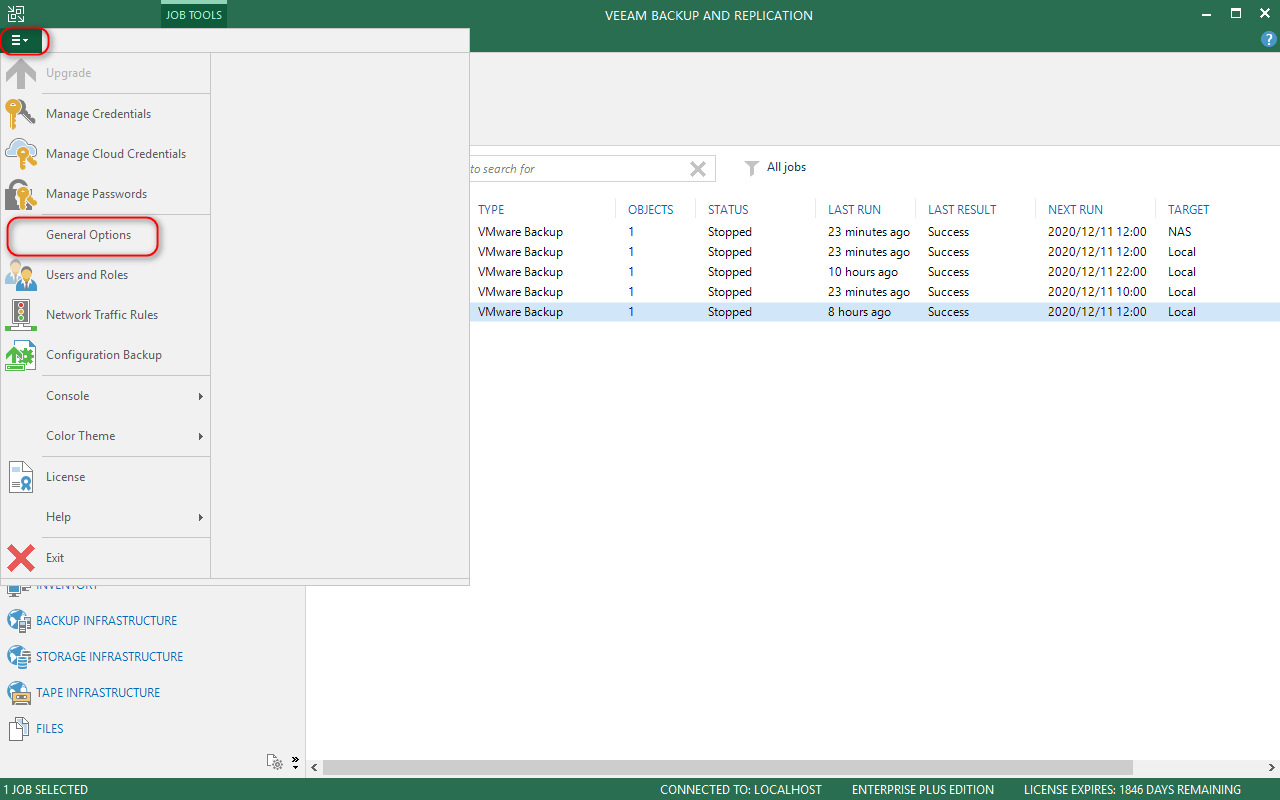The width and height of the screenshot is (1280, 800).
Task: Open Storage Infrastructure view
Action: (x=109, y=657)
